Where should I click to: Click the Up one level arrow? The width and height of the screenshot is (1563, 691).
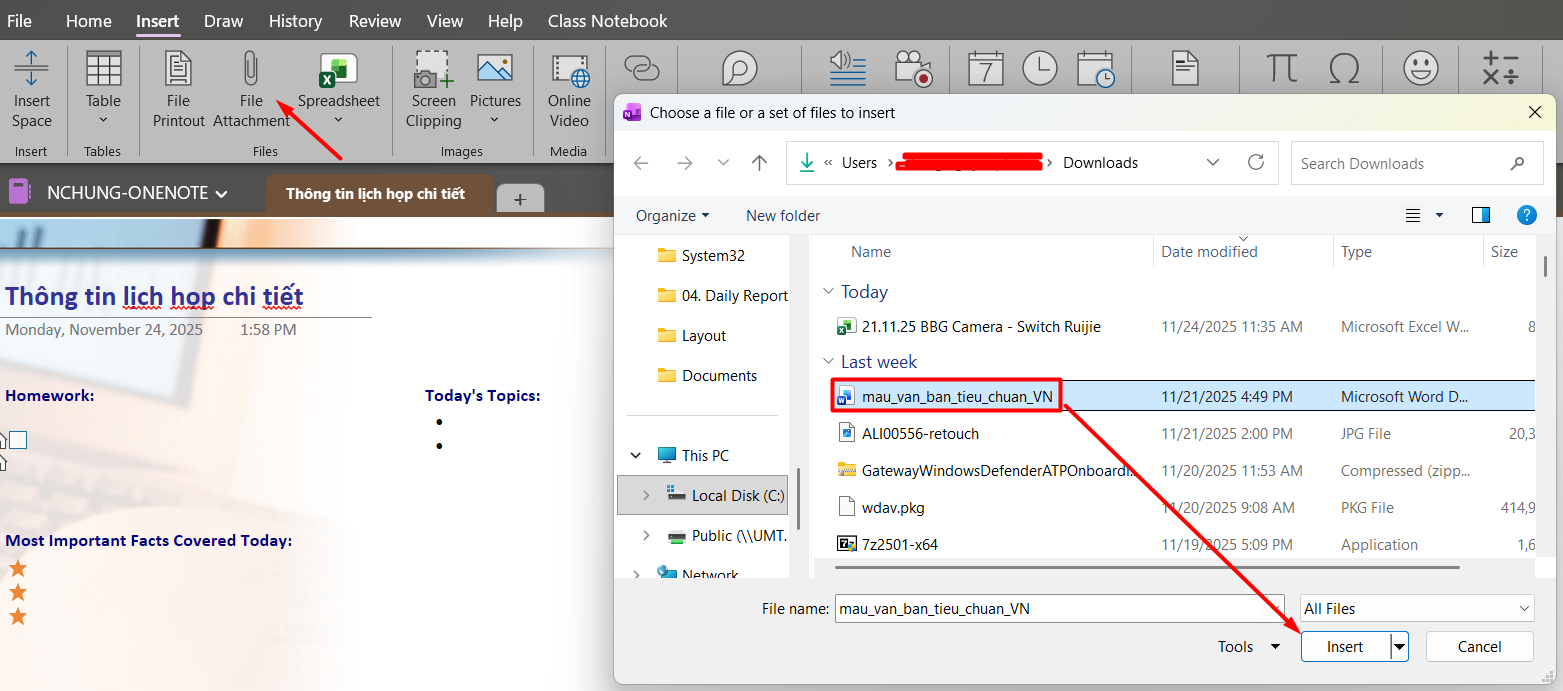pyautogui.click(x=760, y=163)
